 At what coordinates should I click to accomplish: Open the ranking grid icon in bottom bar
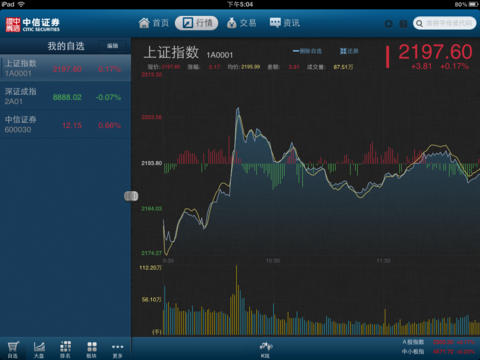(x=65, y=349)
